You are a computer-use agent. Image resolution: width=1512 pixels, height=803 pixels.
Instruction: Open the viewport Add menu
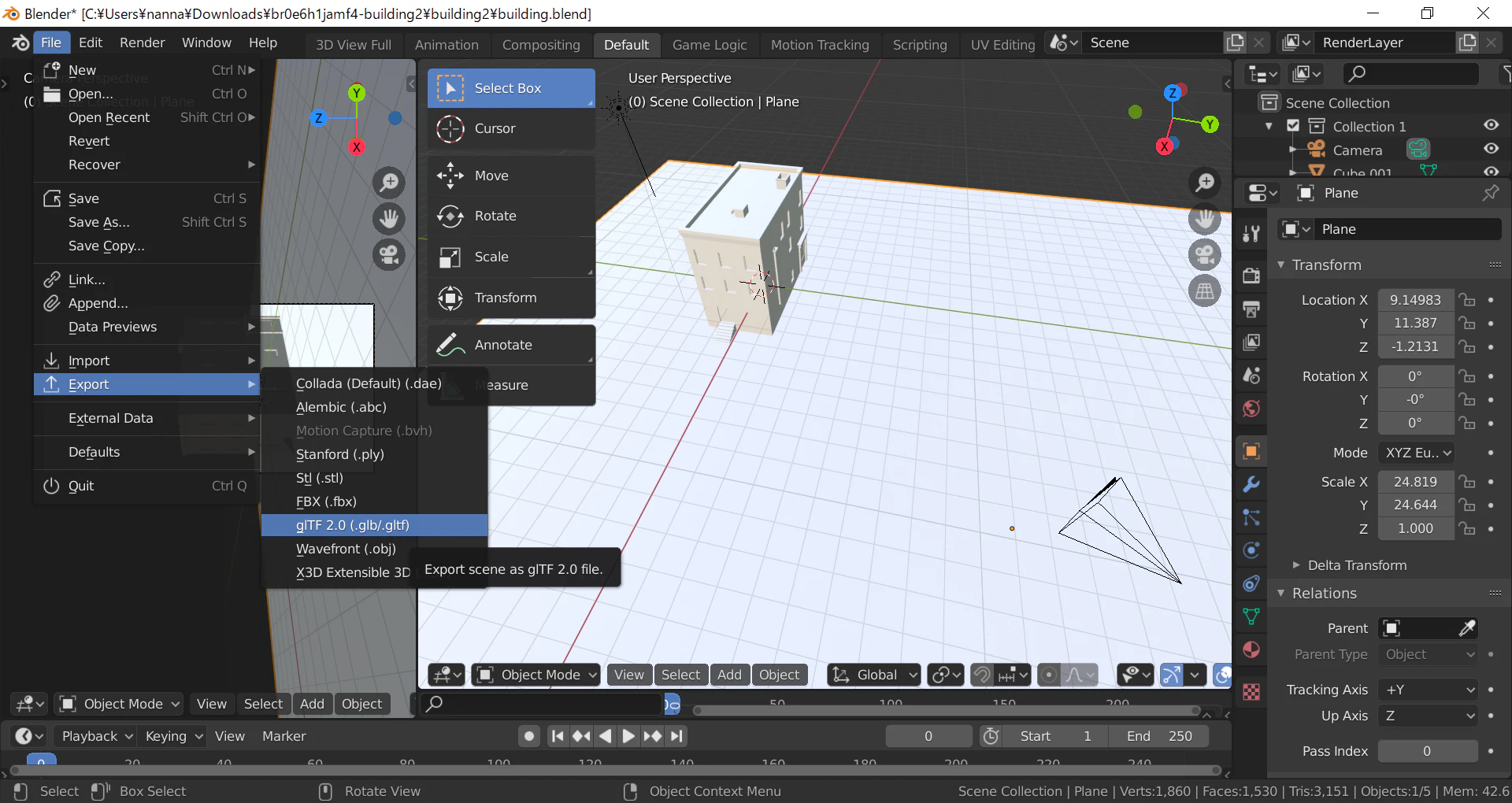click(x=729, y=675)
